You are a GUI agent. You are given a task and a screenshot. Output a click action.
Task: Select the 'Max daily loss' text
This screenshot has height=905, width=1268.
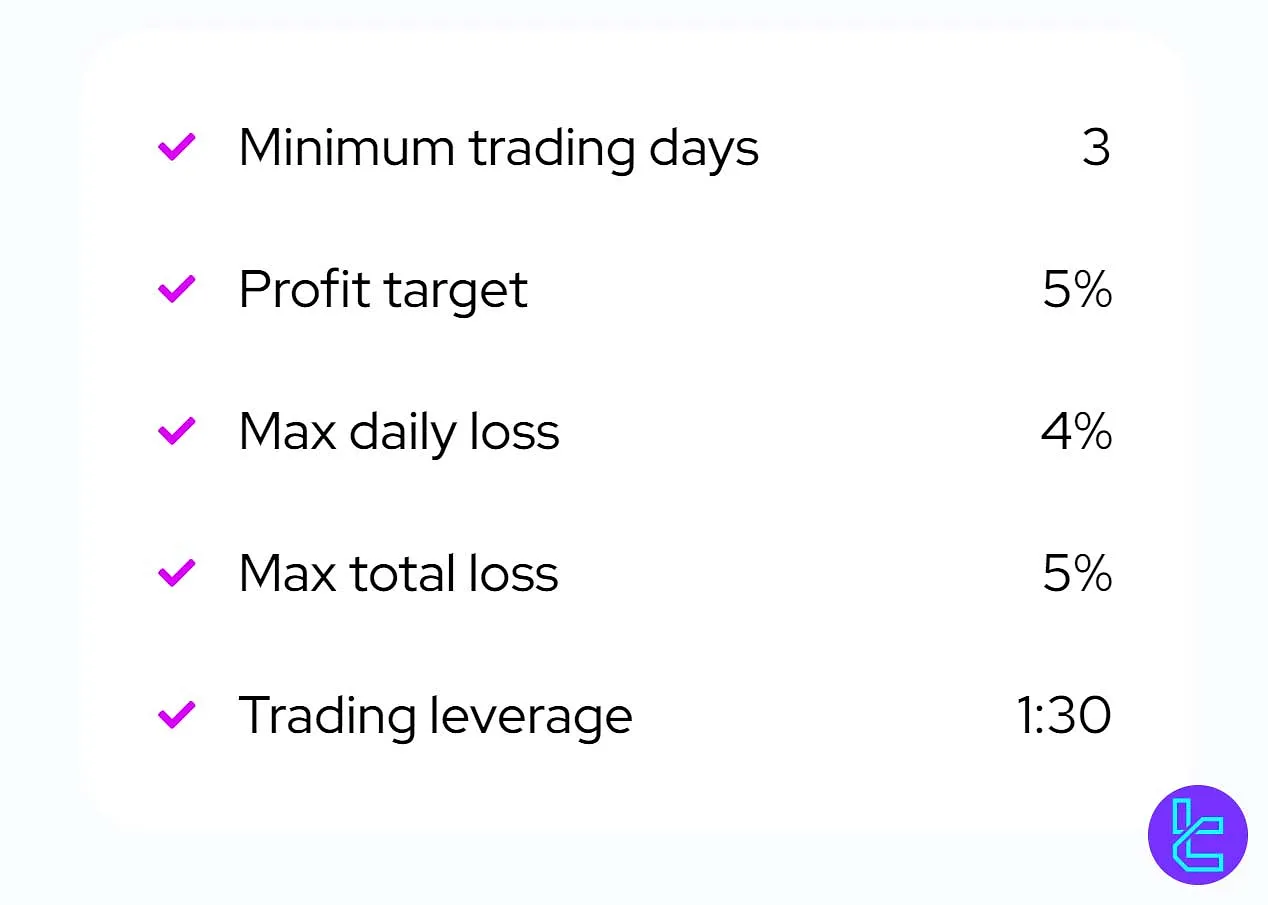click(399, 432)
